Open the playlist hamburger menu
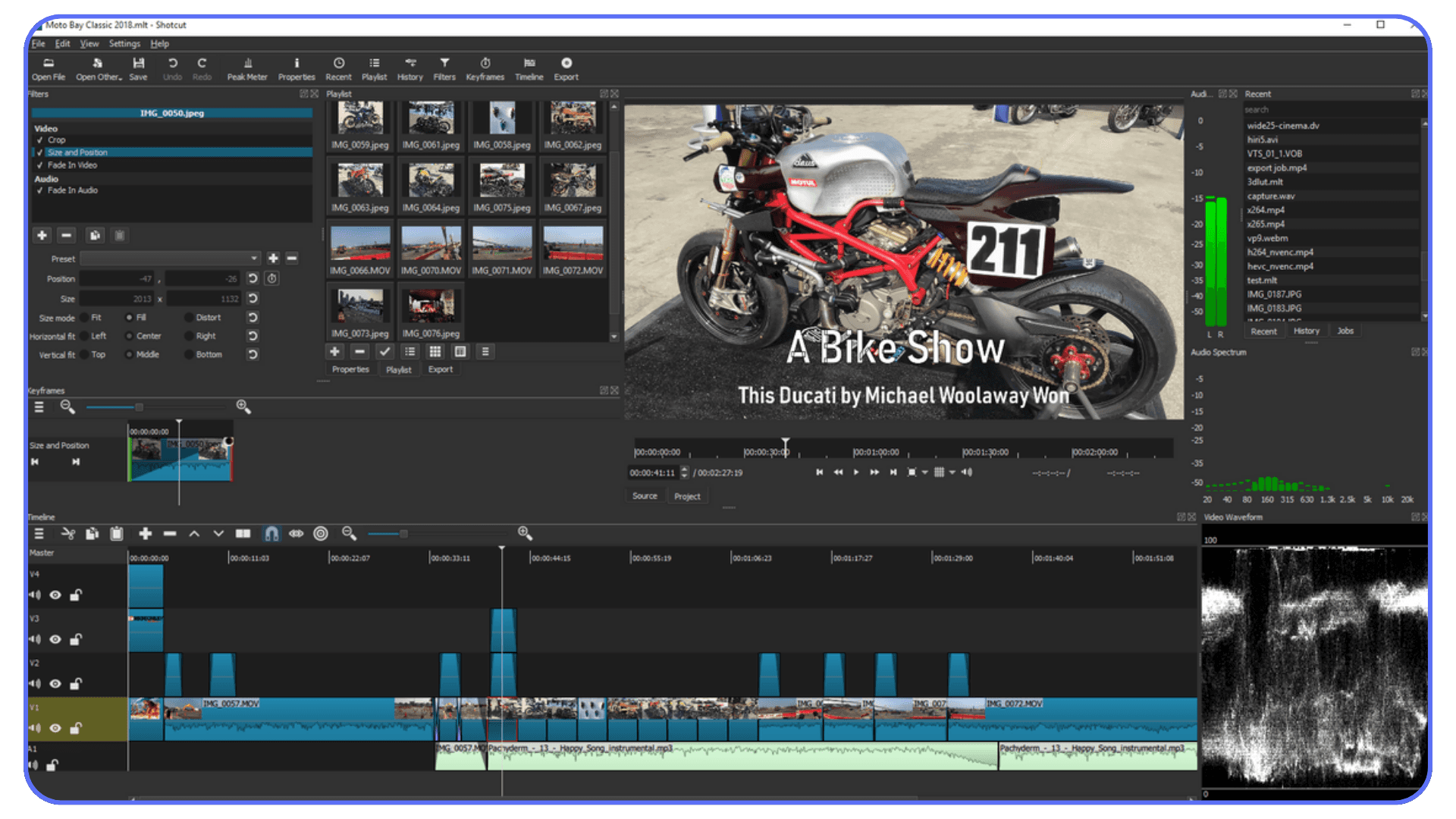Viewport: 1456px width, 819px height. point(485,351)
